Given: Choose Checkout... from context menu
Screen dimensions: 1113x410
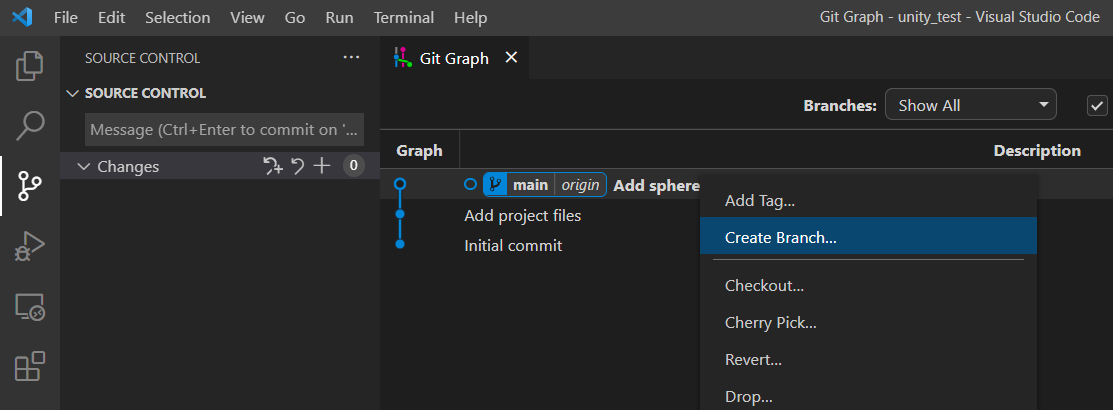Looking at the screenshot, I should pyautogui.click(x=868, y=285).
